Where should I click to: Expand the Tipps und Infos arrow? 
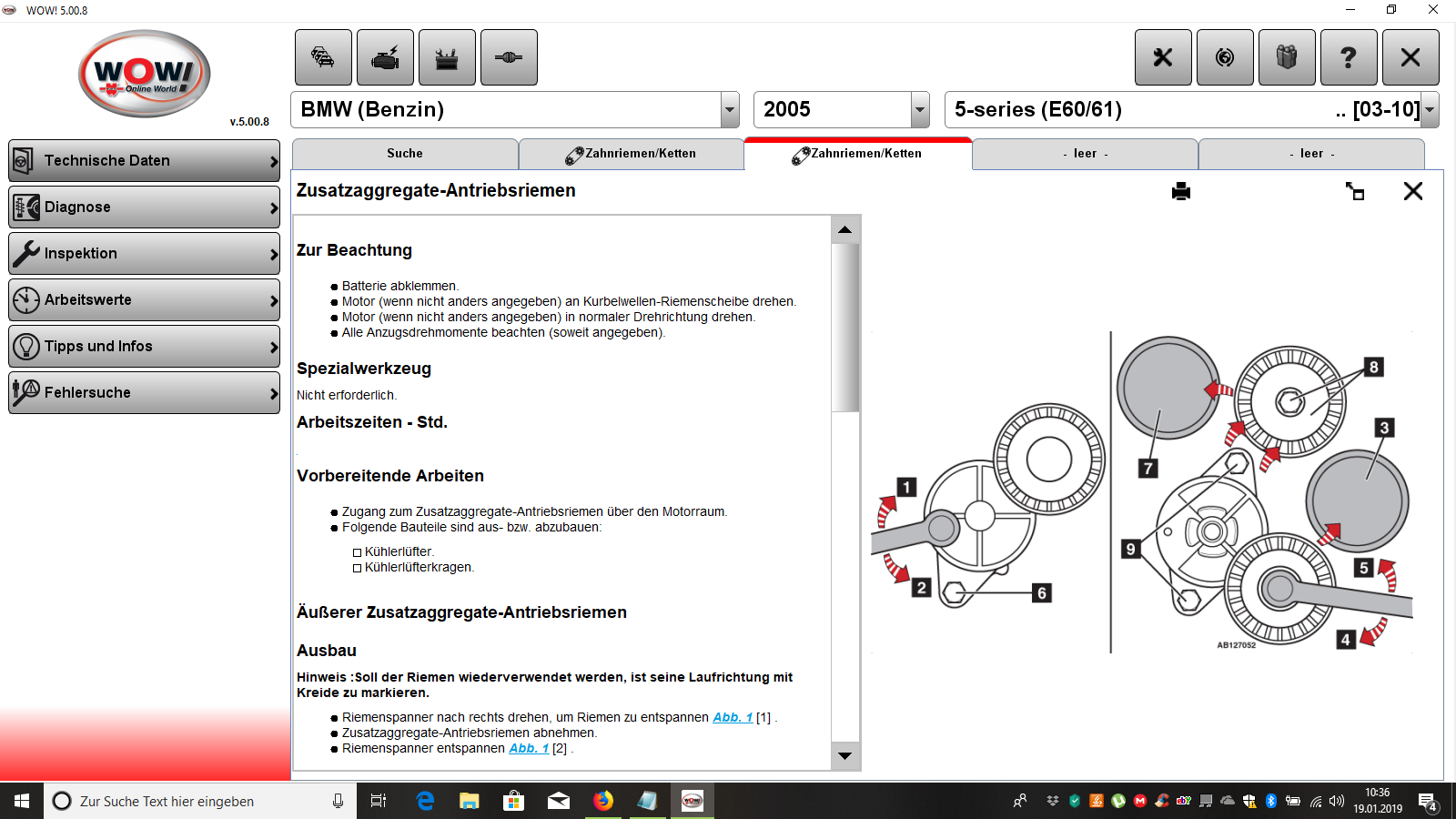[273, 348]
